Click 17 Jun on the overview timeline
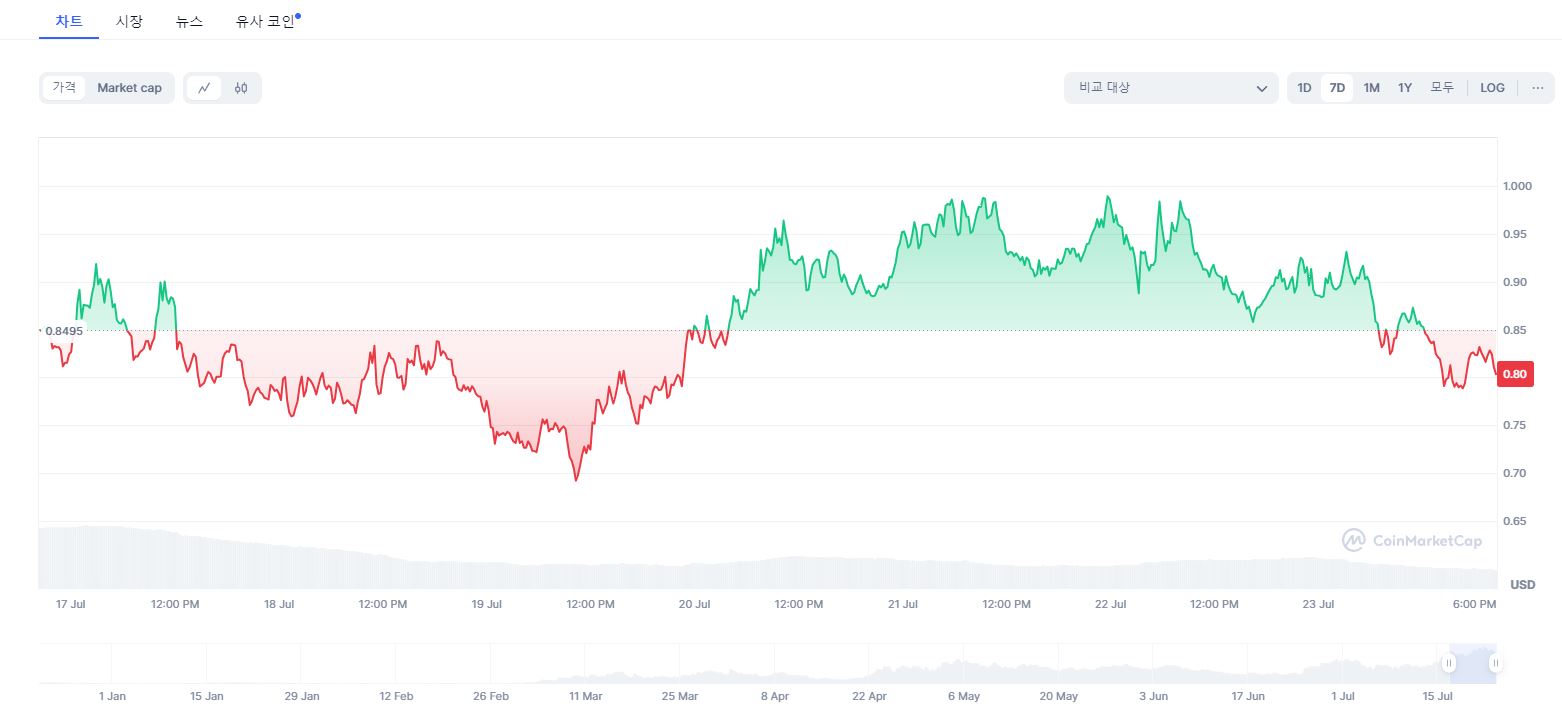 (x=1248, y=696)
